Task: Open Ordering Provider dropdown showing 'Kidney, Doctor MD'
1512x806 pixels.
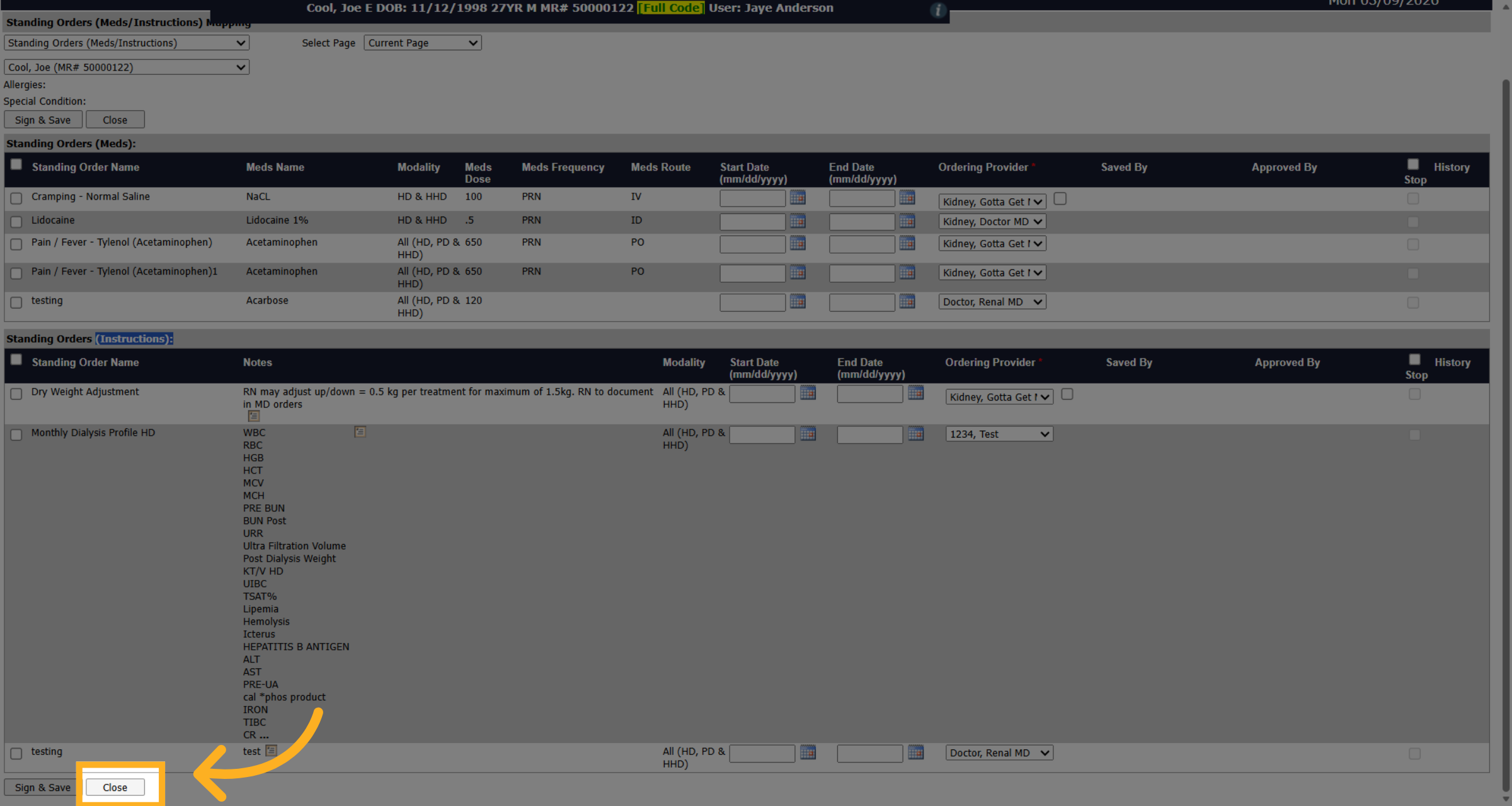Action: click(992, 222)
